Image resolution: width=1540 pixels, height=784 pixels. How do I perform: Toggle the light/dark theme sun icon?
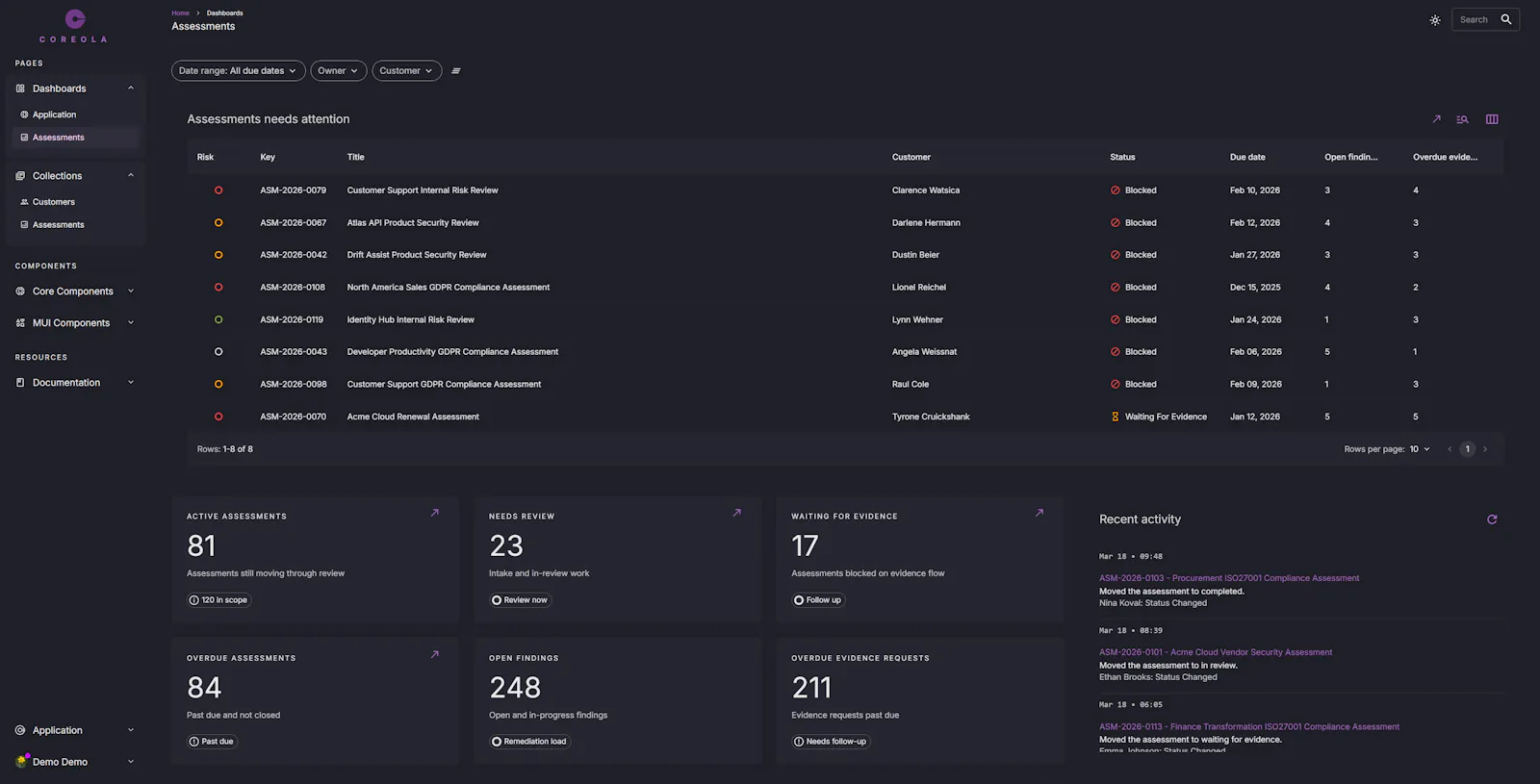point(1435,20)
